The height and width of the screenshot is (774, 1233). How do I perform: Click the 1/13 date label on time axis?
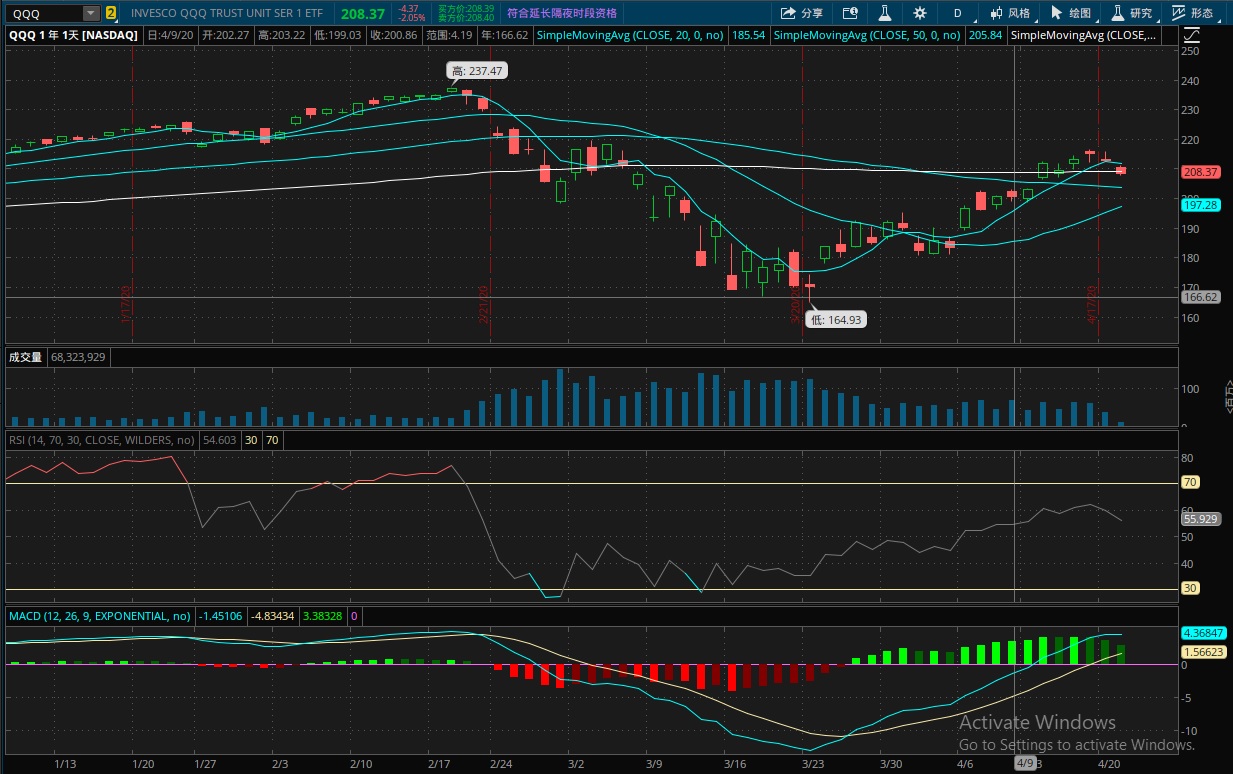(x=65, y=762)
